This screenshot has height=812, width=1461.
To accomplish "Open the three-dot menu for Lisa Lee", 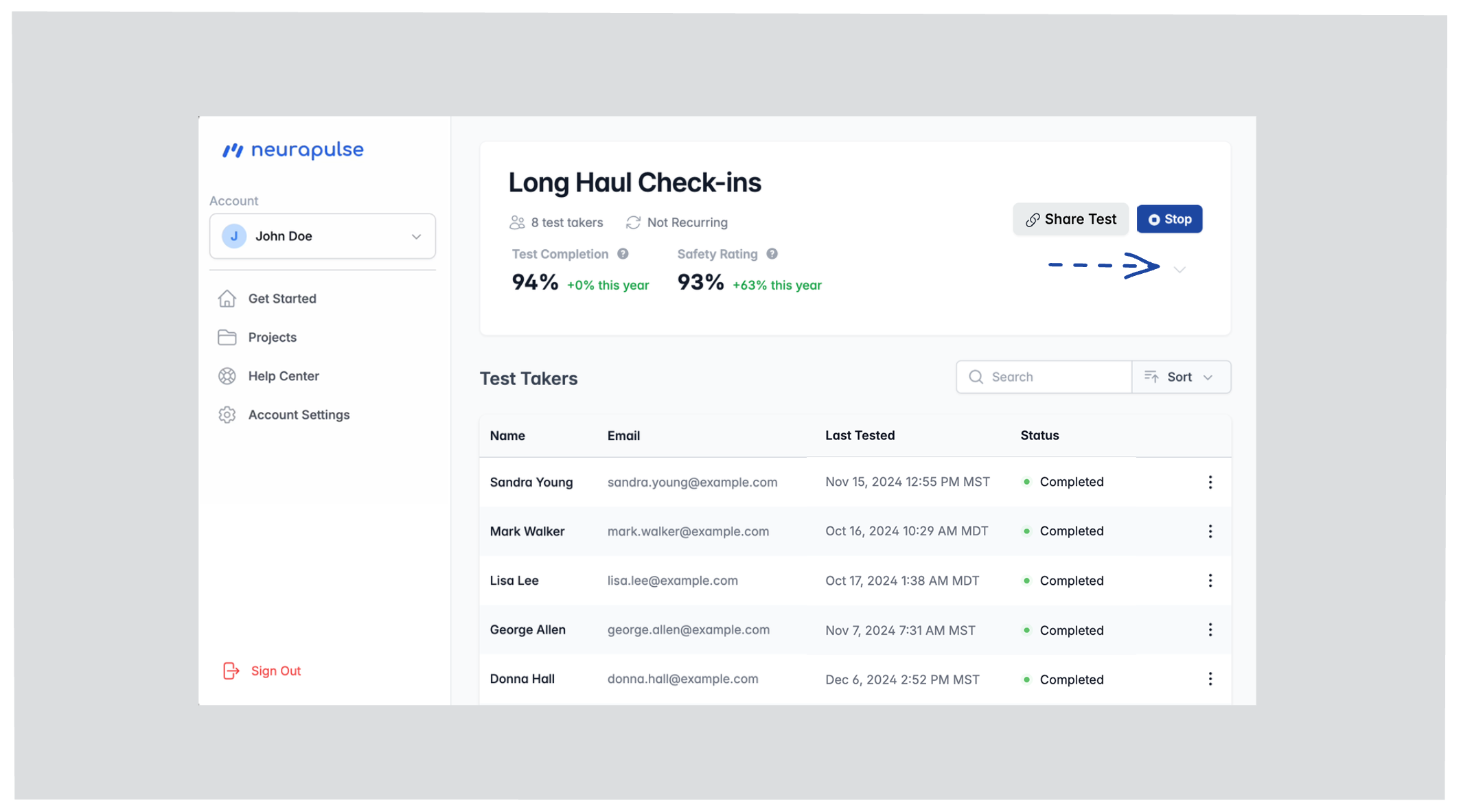I will pos(1210,581).
